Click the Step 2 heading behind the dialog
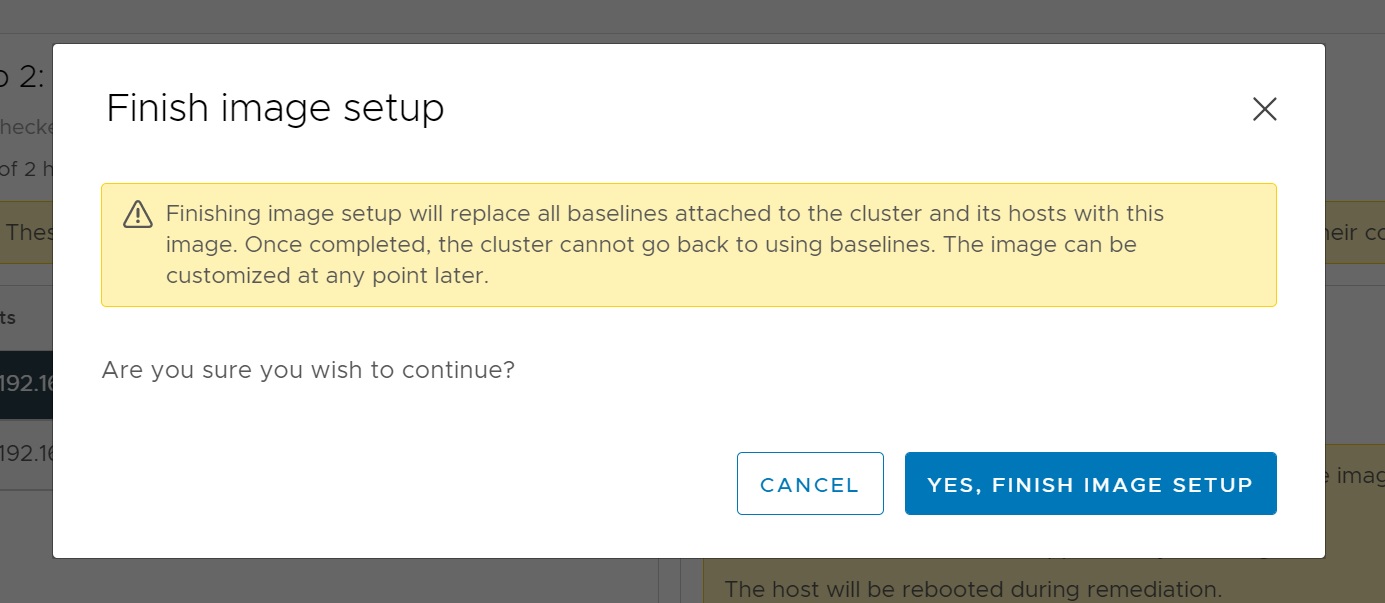This screenshot has height=603, width=1385. pyautogui.click(x=22, y=77)
